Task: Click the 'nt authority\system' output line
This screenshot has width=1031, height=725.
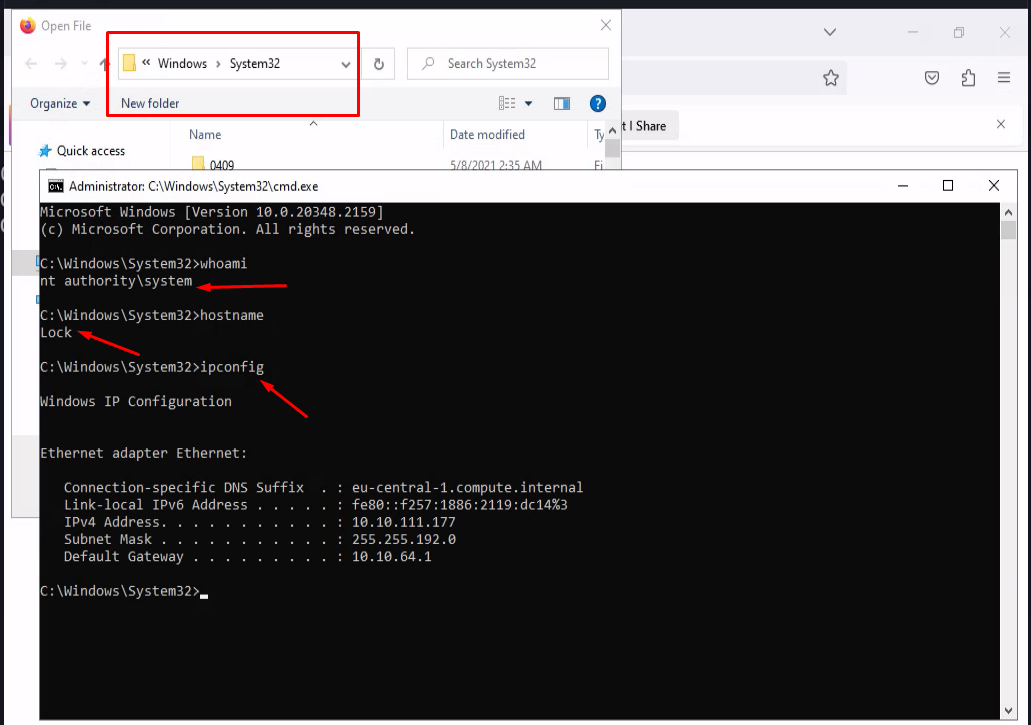Action: [116, 281]
